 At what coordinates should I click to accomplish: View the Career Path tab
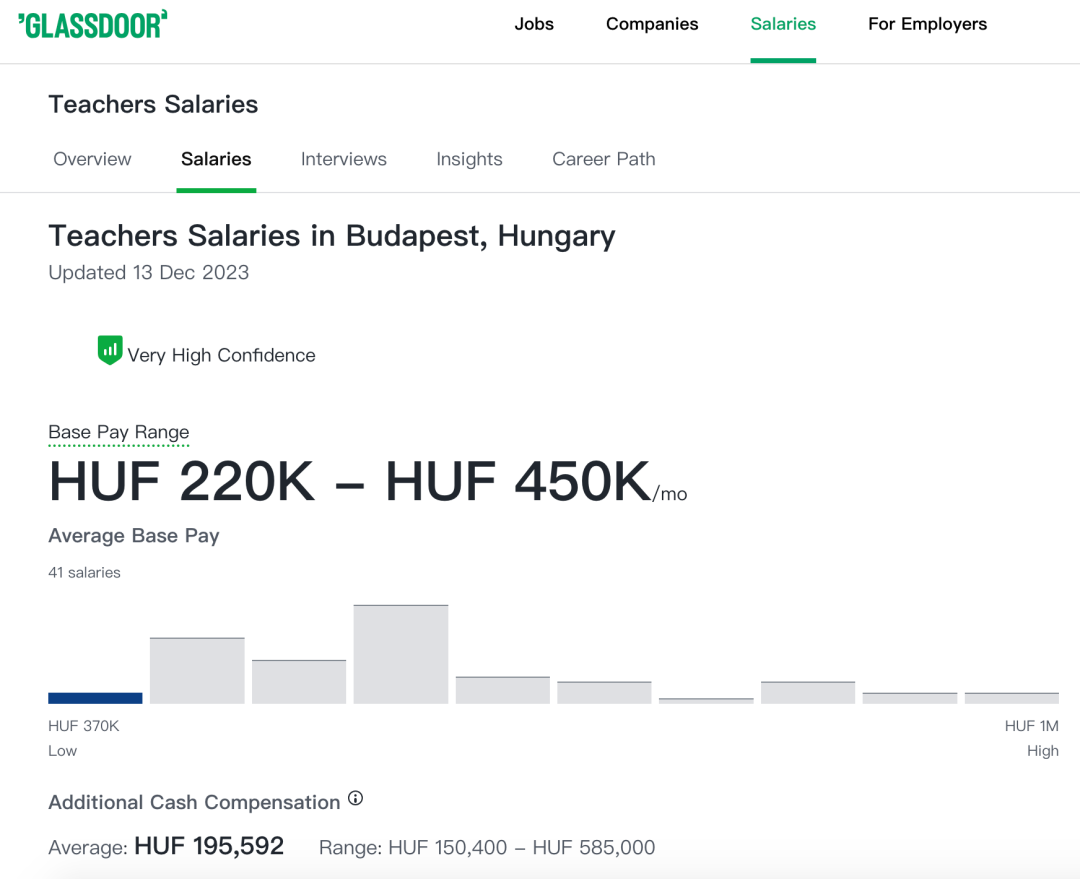pos(603,159)
